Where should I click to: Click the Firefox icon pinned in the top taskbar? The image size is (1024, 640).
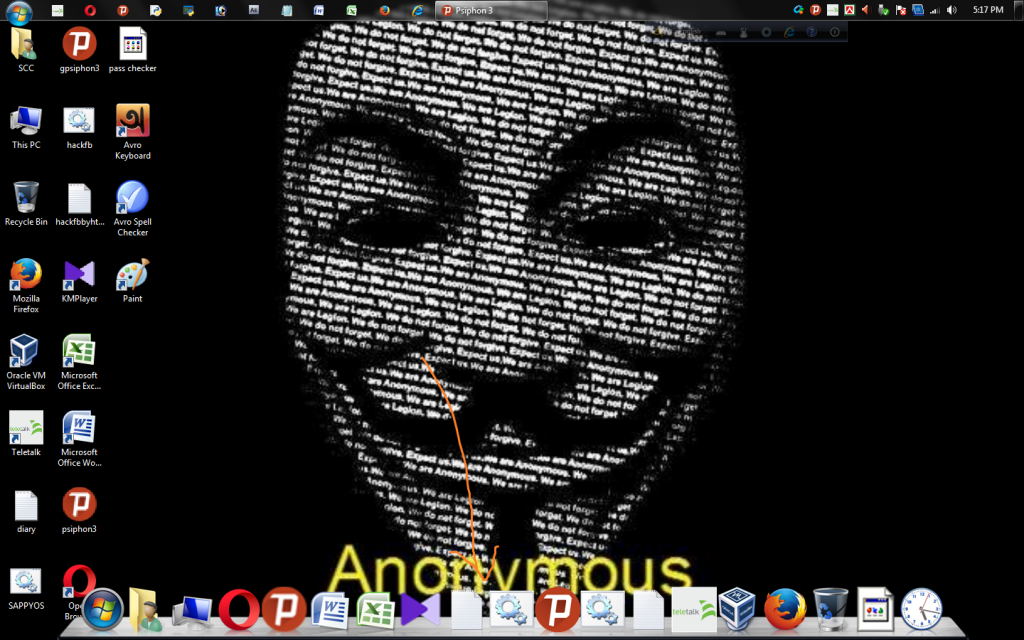(385, 10)
